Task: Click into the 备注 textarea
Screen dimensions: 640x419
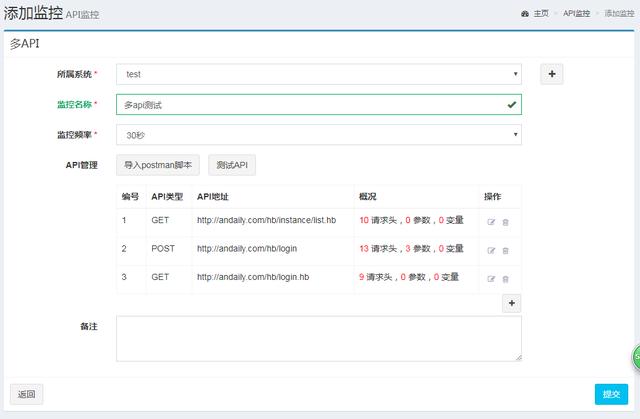Action: (319, 339)
